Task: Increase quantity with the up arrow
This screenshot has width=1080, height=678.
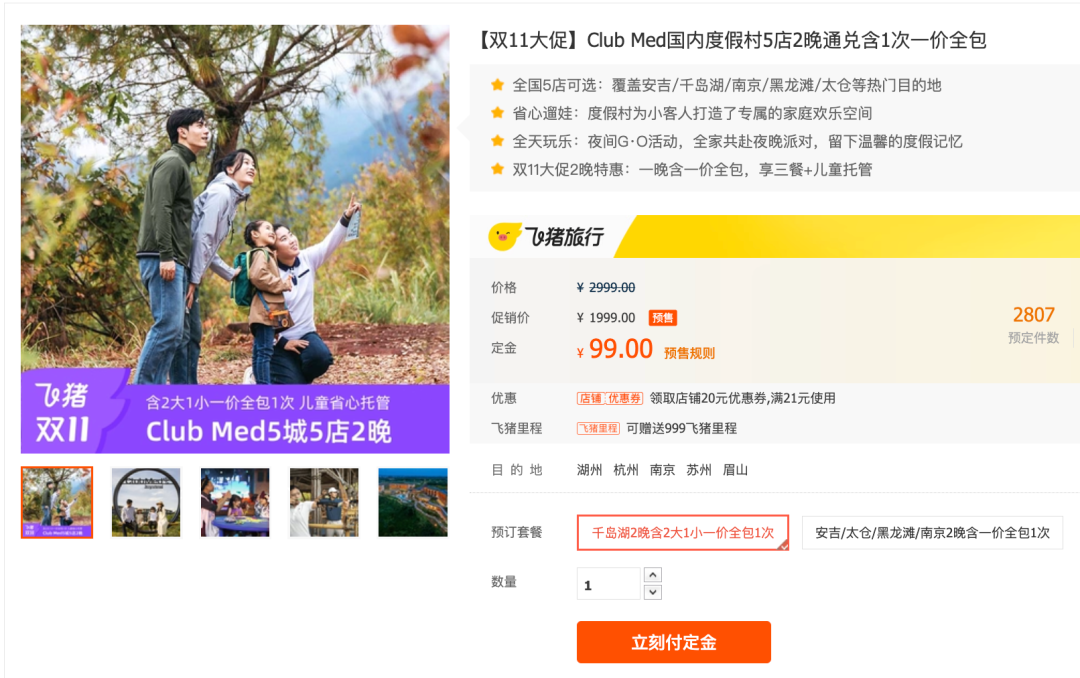Action: [x=653, y=575]
